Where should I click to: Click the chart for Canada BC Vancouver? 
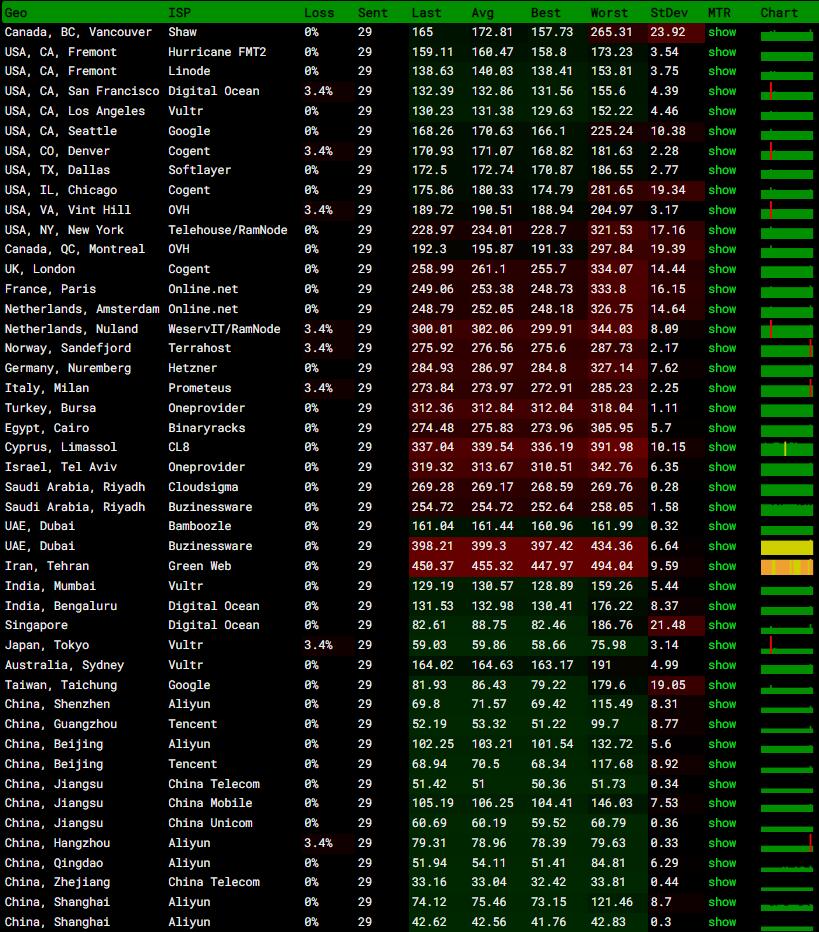pos(787,35)
